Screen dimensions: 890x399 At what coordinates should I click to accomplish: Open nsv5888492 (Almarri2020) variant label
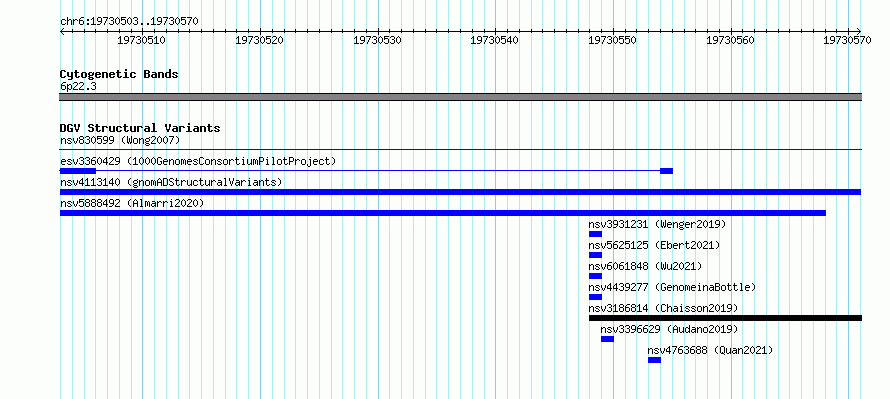click(132, 203)
